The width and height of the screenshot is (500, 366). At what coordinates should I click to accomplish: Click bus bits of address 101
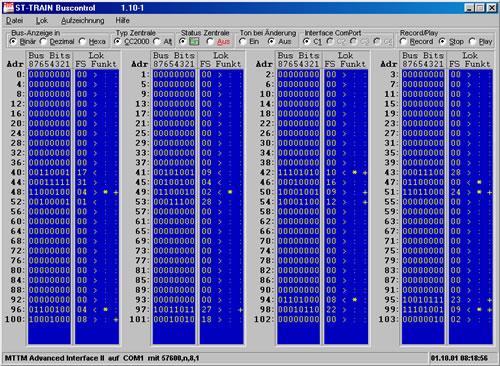pyautogui.click(x=174, y=319)
